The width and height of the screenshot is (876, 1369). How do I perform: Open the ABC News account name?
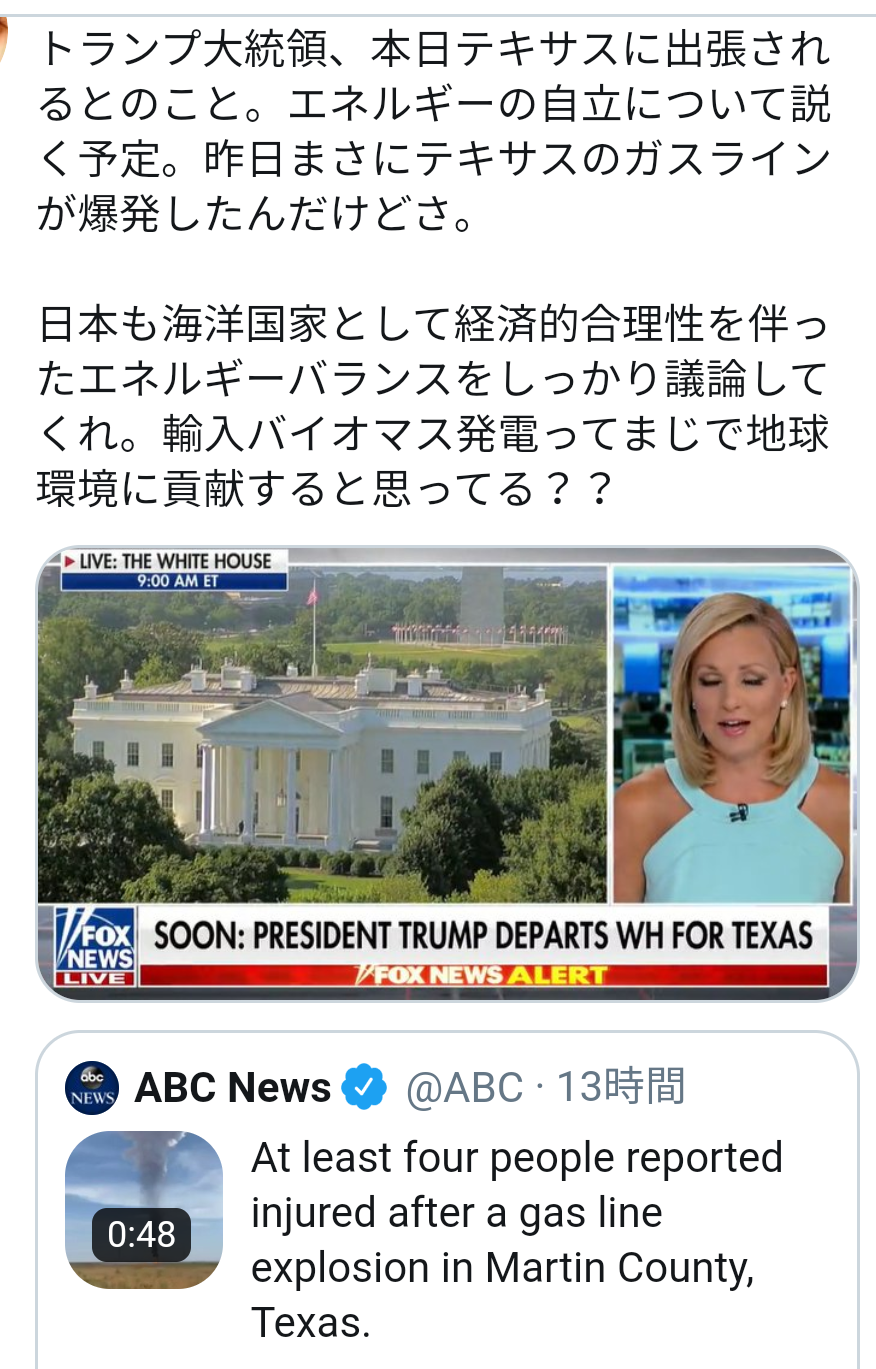point(232,1088)
